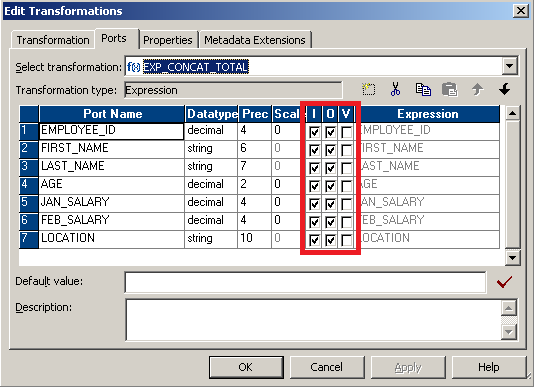The width and height of the screenshot is (534, 387).
Task: Open the Select transformation dropdown
Action: (509, 66)
